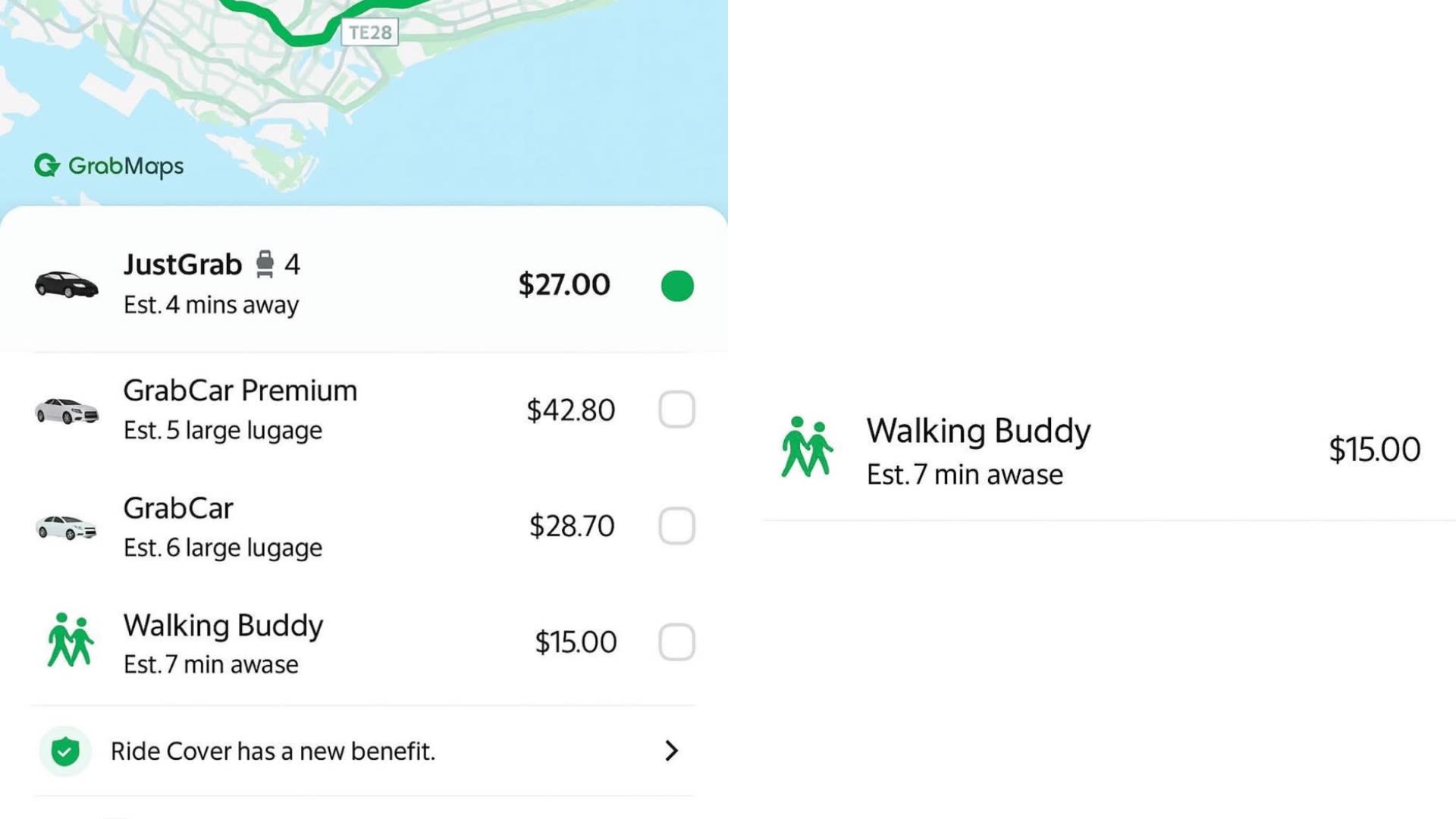
Task: Click the large Walking Buddy icon on right
Action: click(x=807, y=447)
